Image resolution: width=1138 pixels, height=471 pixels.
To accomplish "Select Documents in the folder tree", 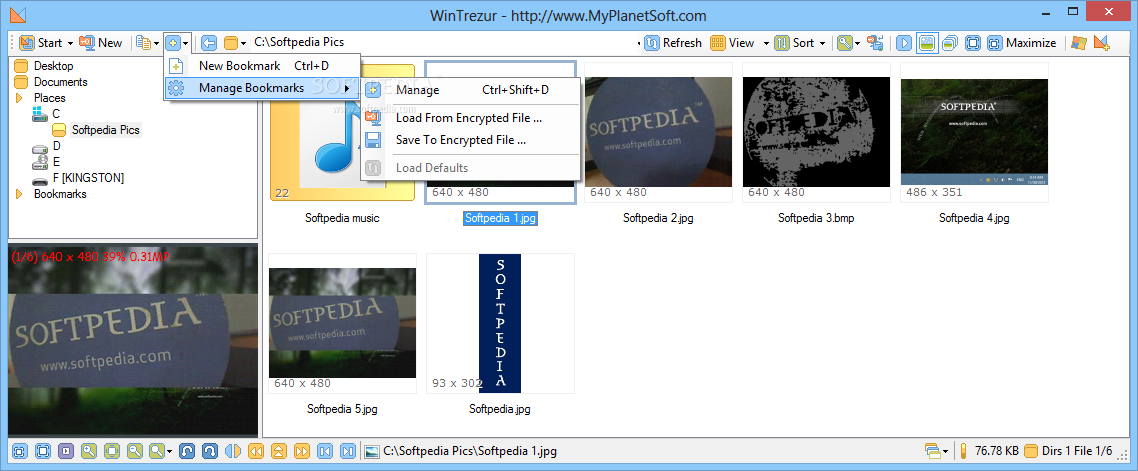I will pyautogui.click(x=60, y=82).
